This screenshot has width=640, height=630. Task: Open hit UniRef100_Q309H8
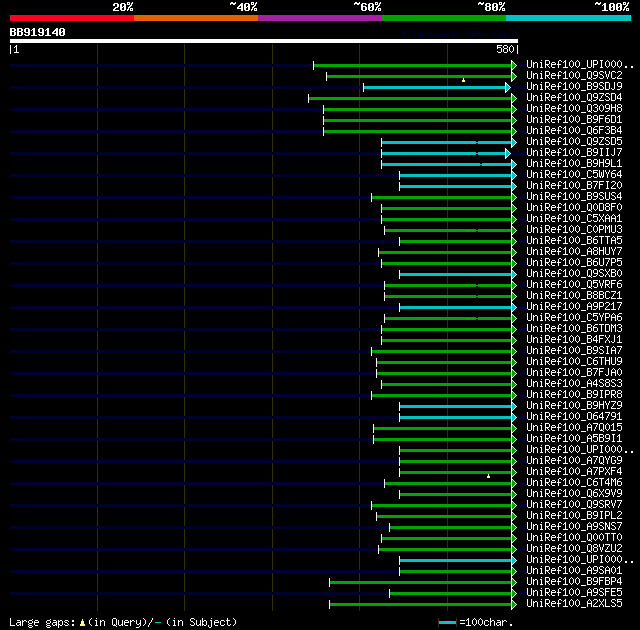click(x=574, y=109)
